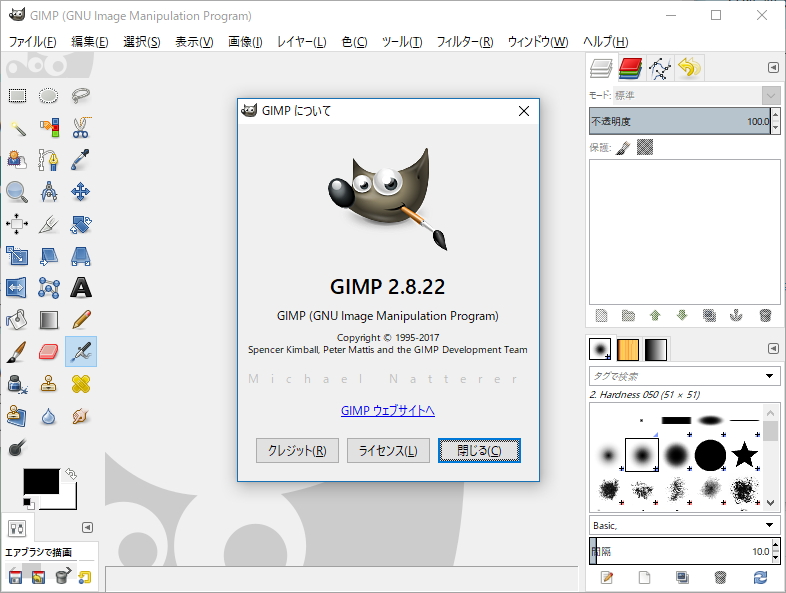Select the Dodge/Burn tool
The image size is (786, 593).
tap(17, 448)
